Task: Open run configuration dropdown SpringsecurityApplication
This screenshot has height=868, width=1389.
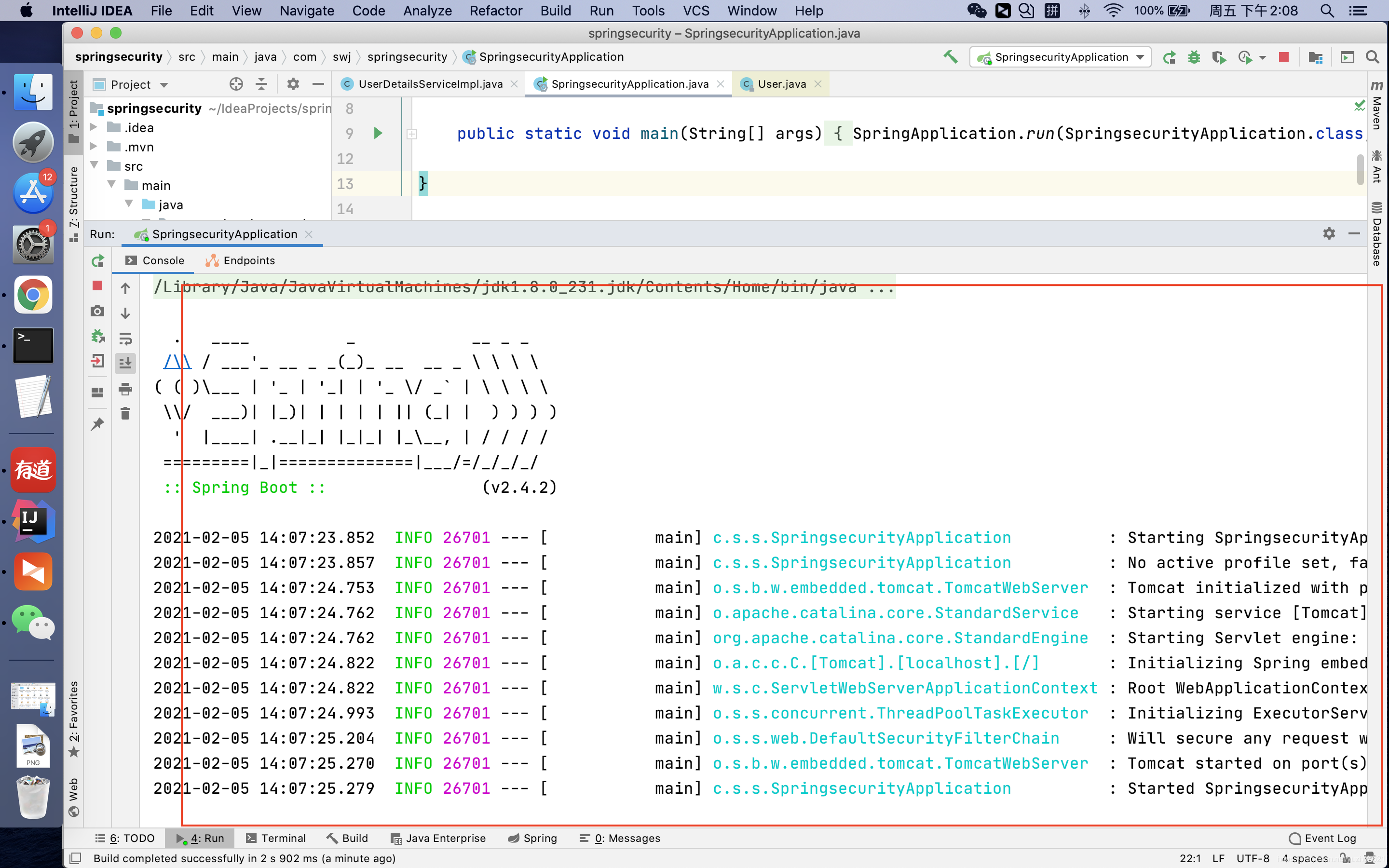Action: click(x=1061, y=57)
